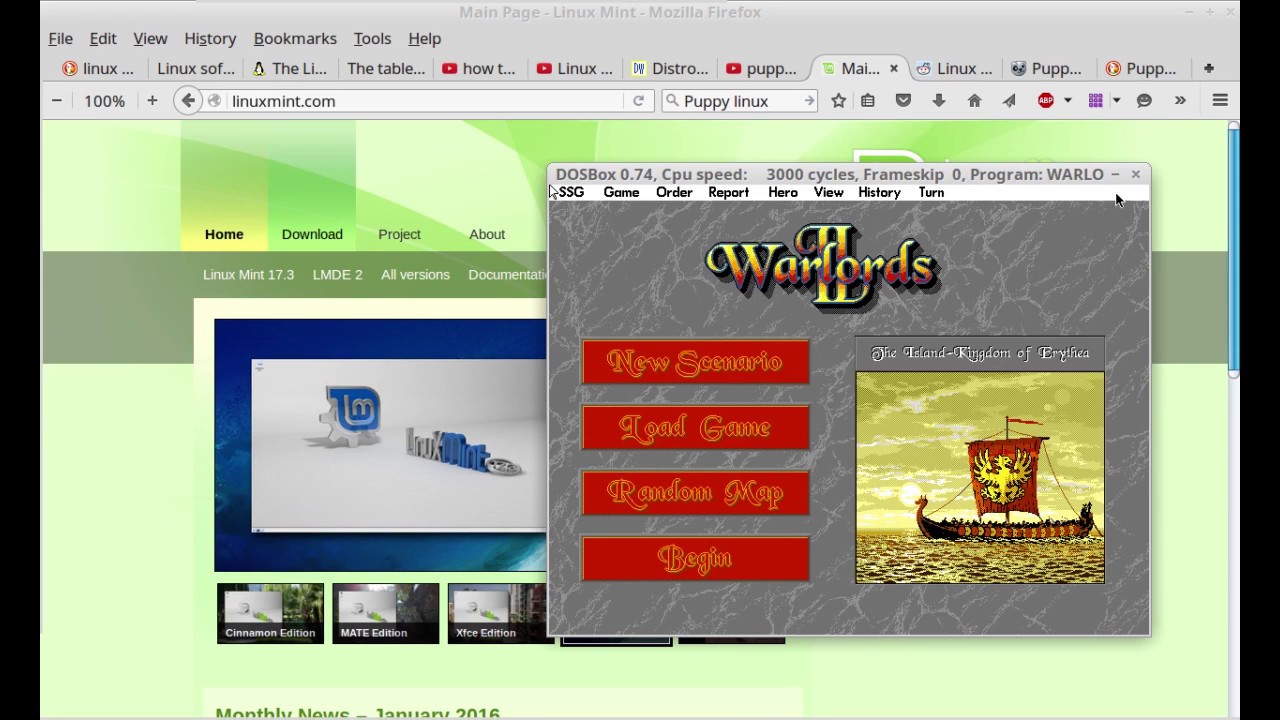Screen dimensions: 1280x720
Task: Select the MATE Edition thumbnail
Action: 385,613
